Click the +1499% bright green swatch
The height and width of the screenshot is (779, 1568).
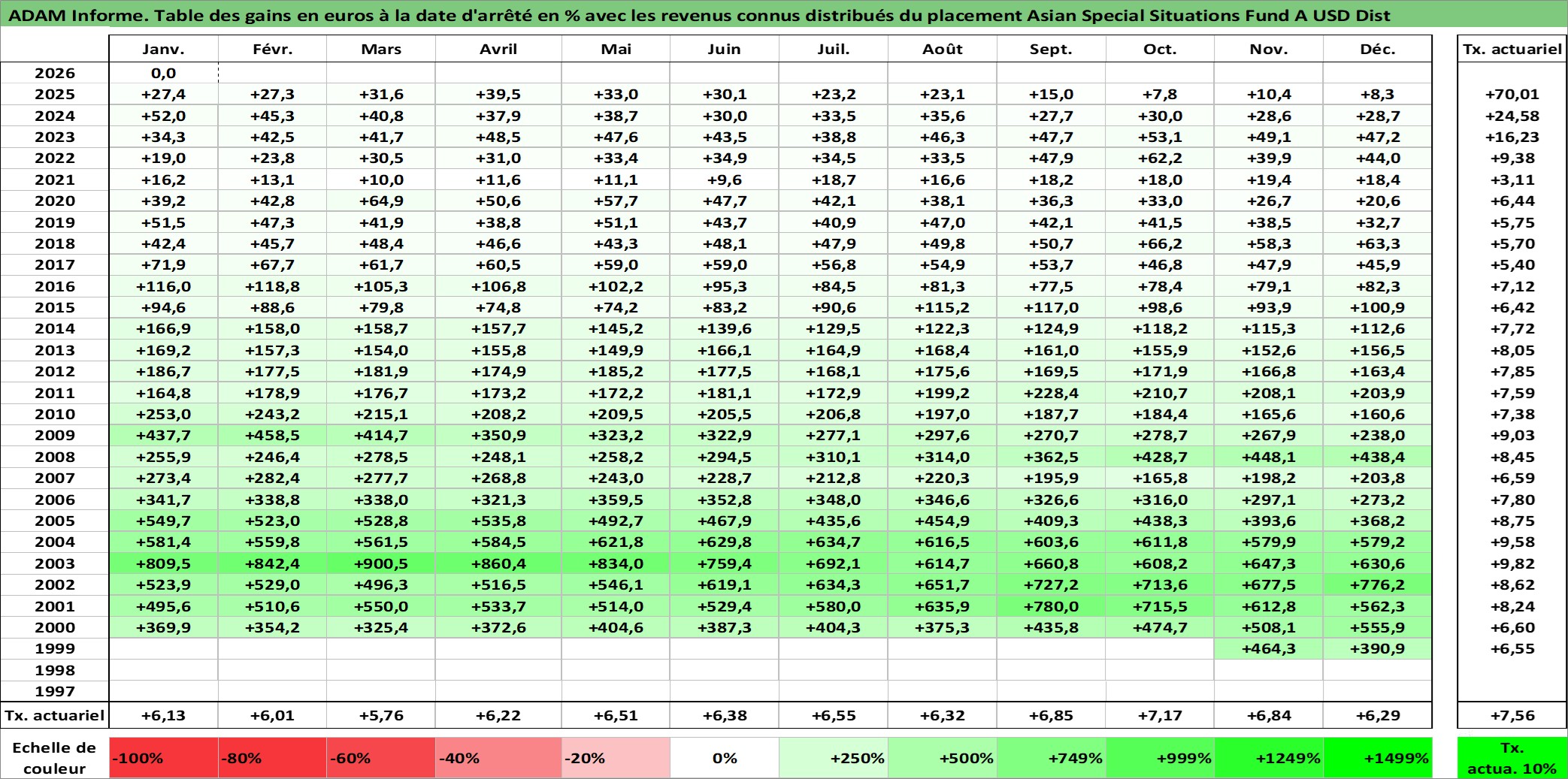pyautogui.click(x=1378, y=758)
